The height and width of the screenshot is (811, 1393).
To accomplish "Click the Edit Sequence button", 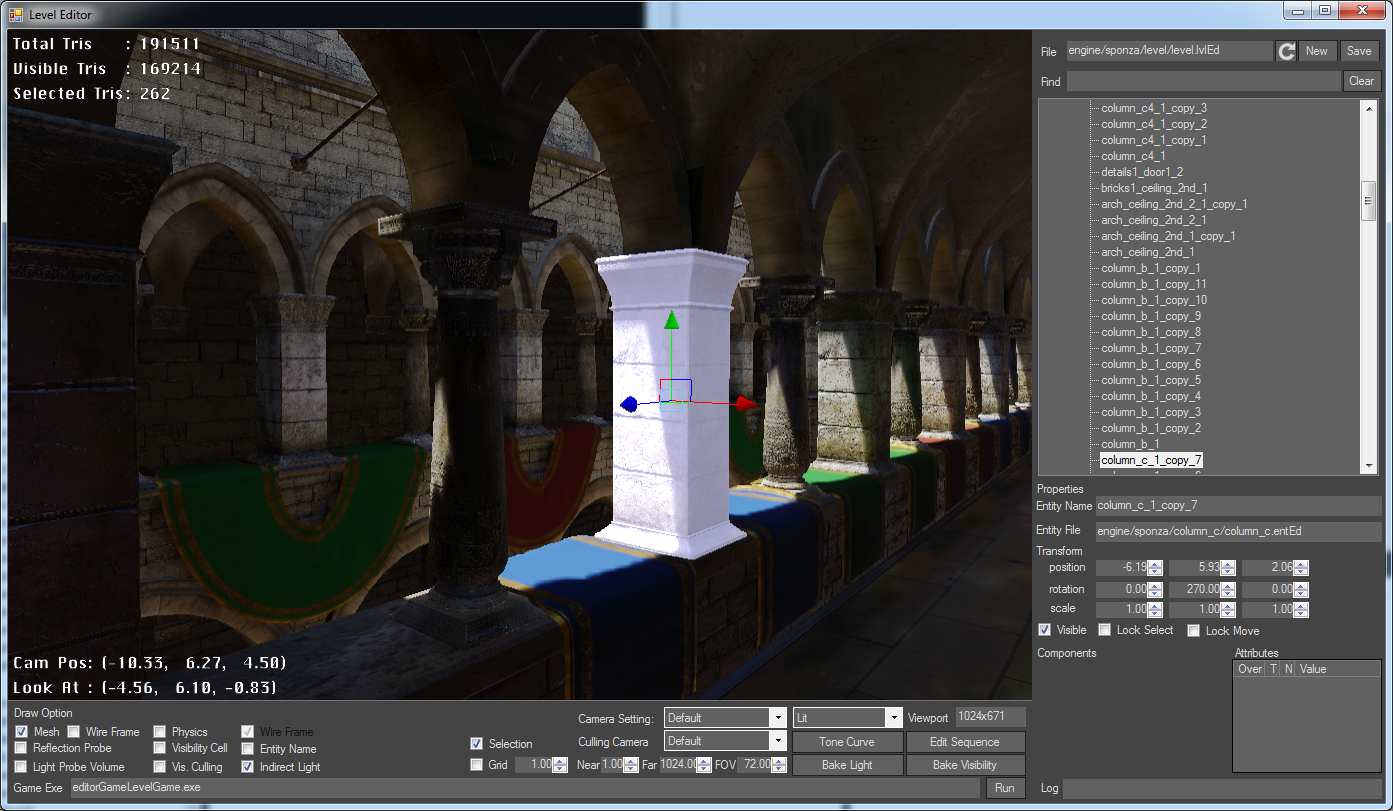I will pyautogui.click(x=965, y=742).
